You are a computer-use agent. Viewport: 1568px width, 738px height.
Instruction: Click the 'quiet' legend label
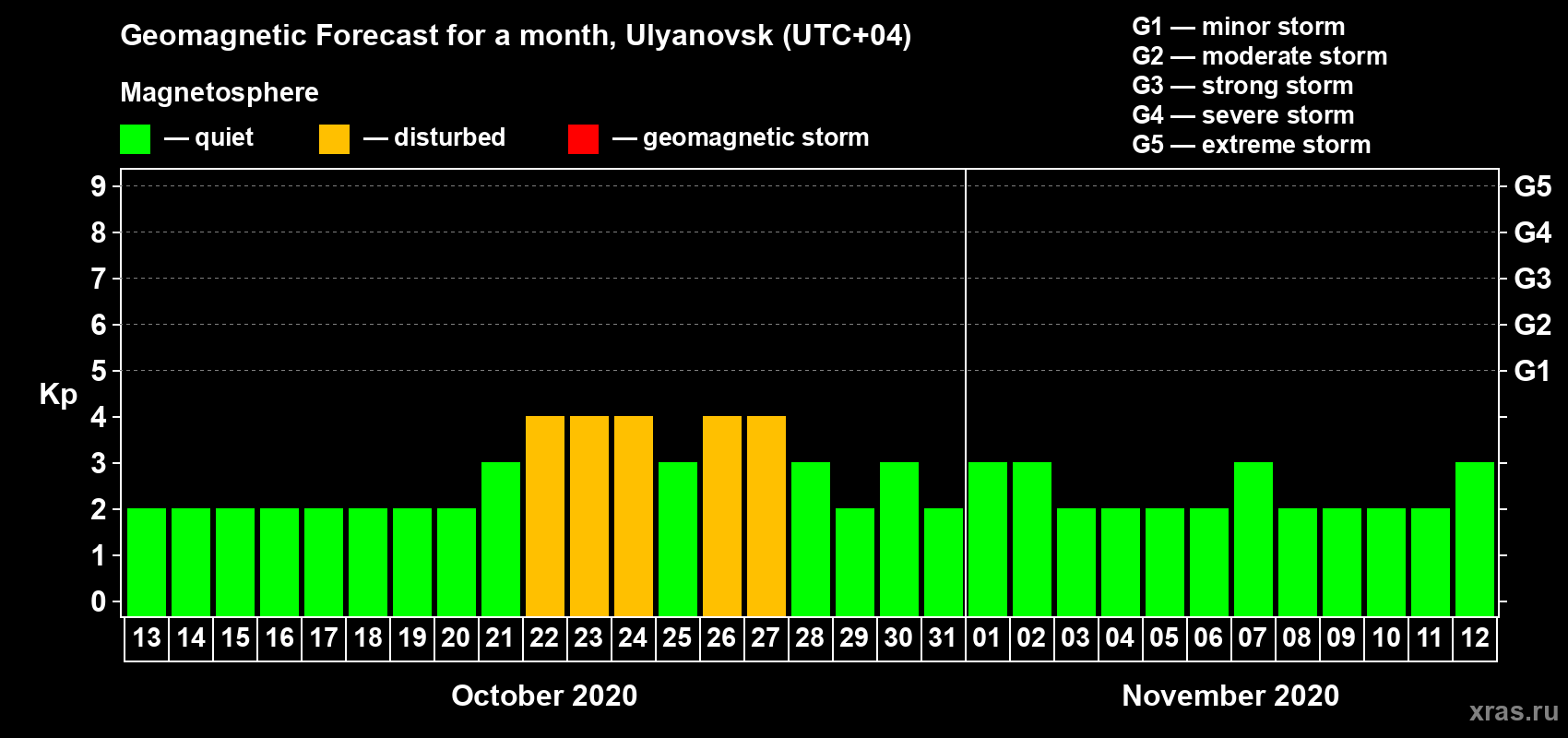click(x=224, y=137)
